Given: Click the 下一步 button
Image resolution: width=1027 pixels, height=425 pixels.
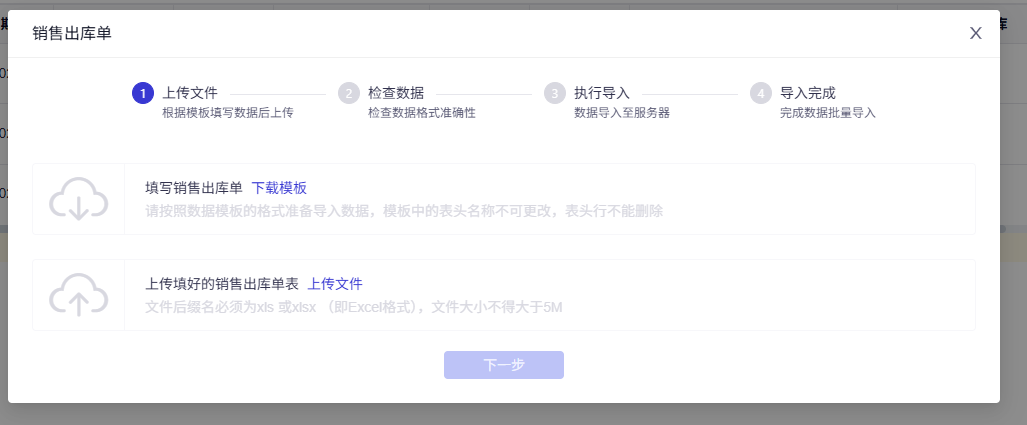Looking at the screenshot, I should [x=504, y=365].
